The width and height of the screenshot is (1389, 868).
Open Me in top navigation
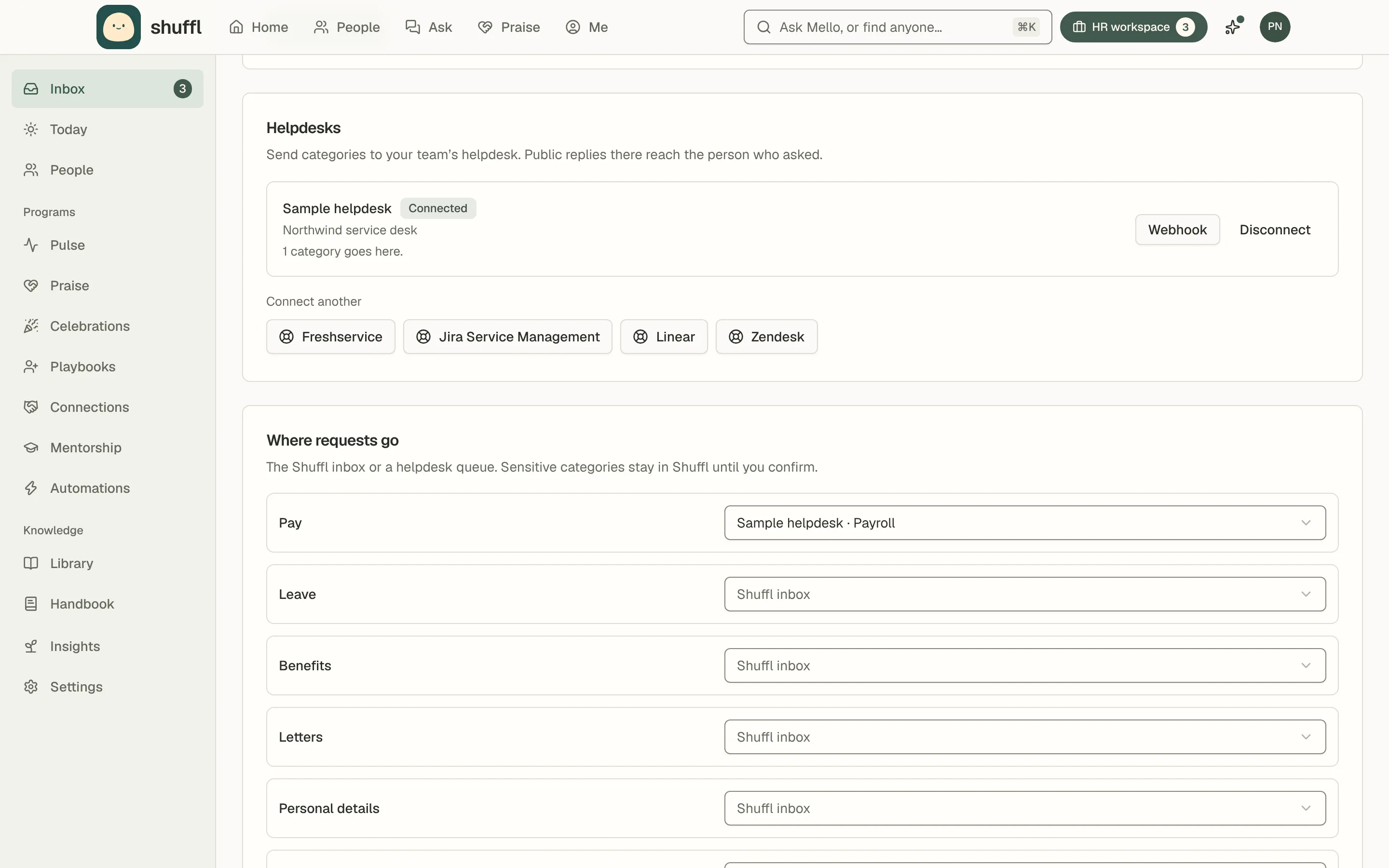(586, 27)
